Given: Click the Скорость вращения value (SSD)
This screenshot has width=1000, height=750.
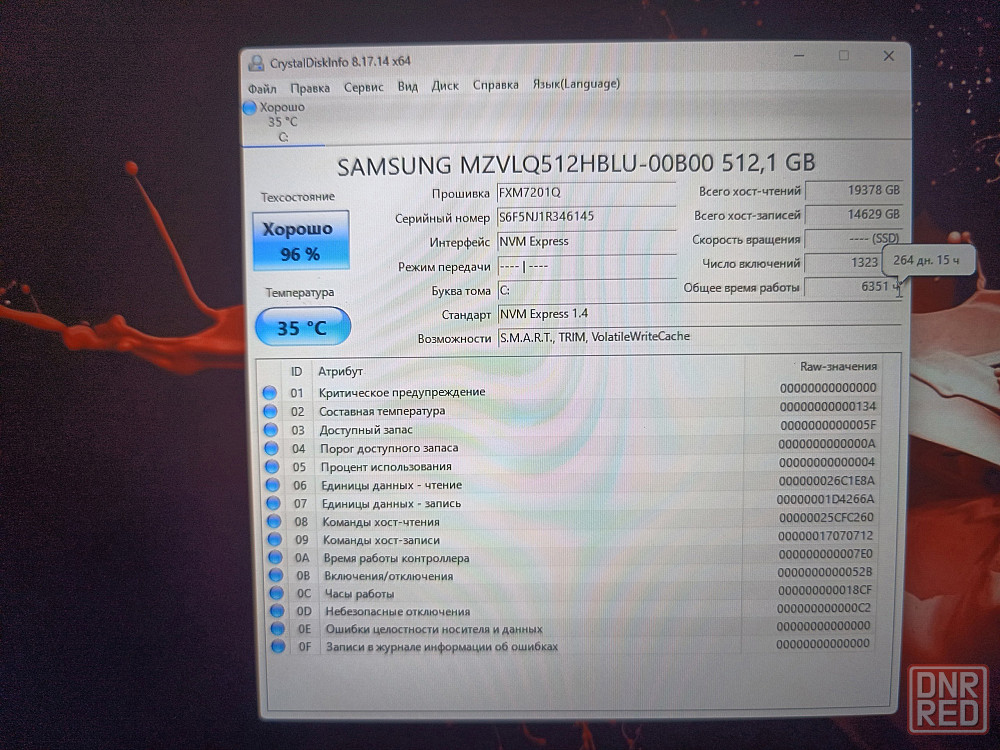Looking at the screenshot, I should tap(853, 239).
